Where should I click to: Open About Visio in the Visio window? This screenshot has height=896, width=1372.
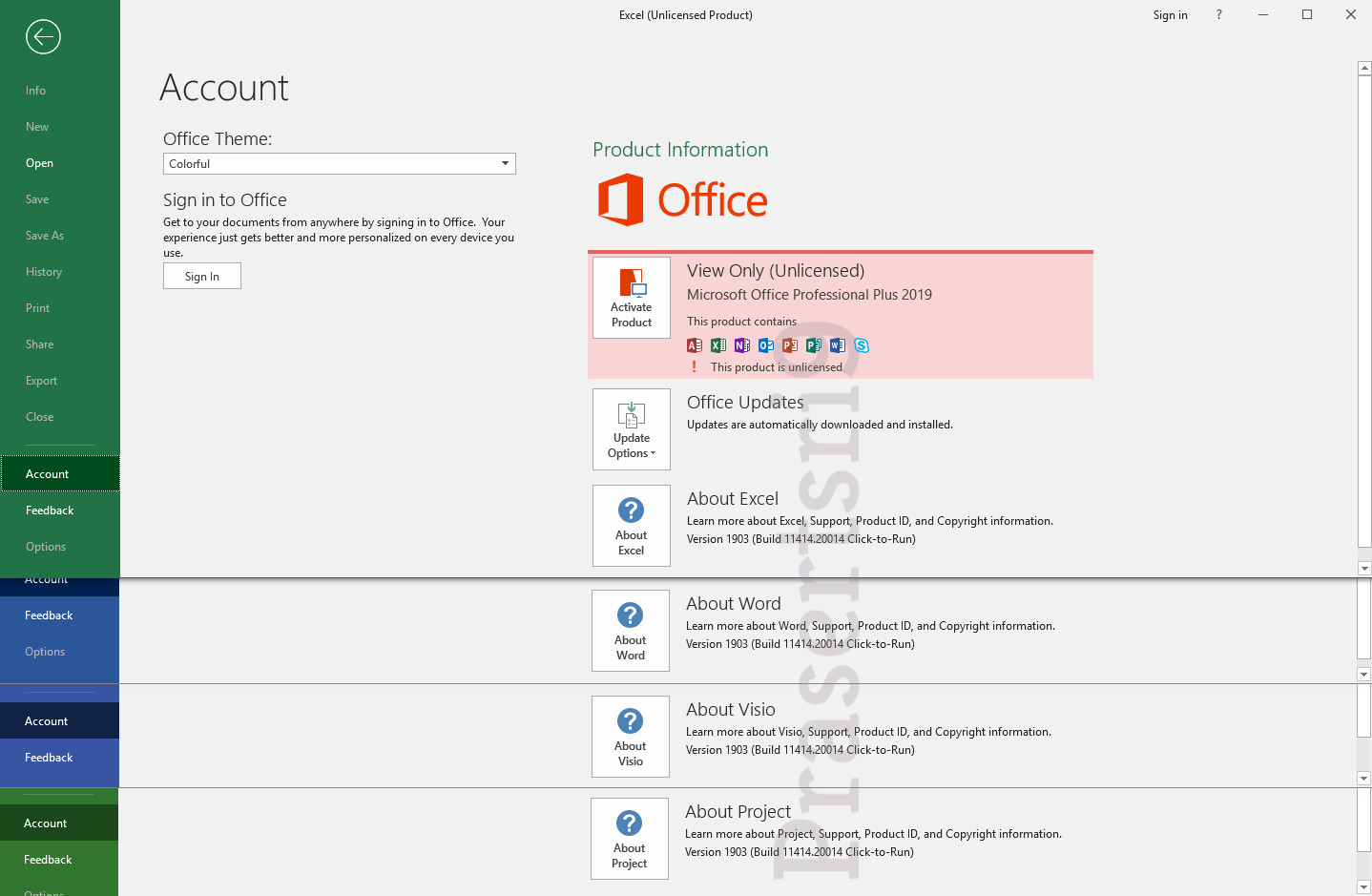tap(631, 737)
